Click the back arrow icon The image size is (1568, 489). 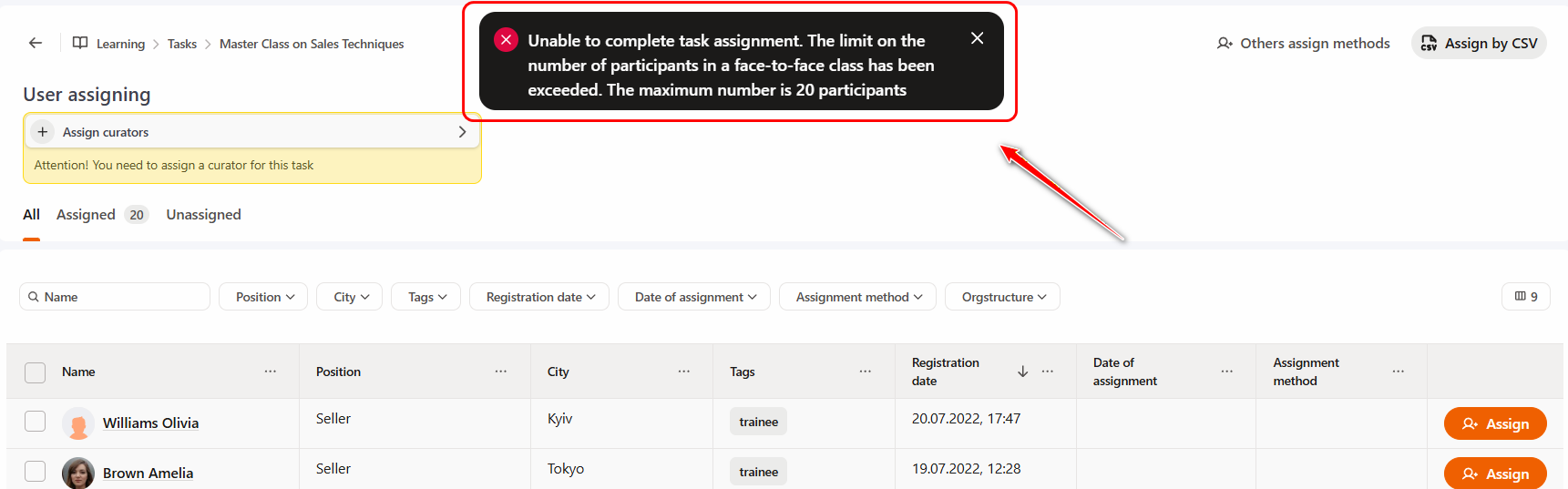pyautogui.click(x=36, y=43)
